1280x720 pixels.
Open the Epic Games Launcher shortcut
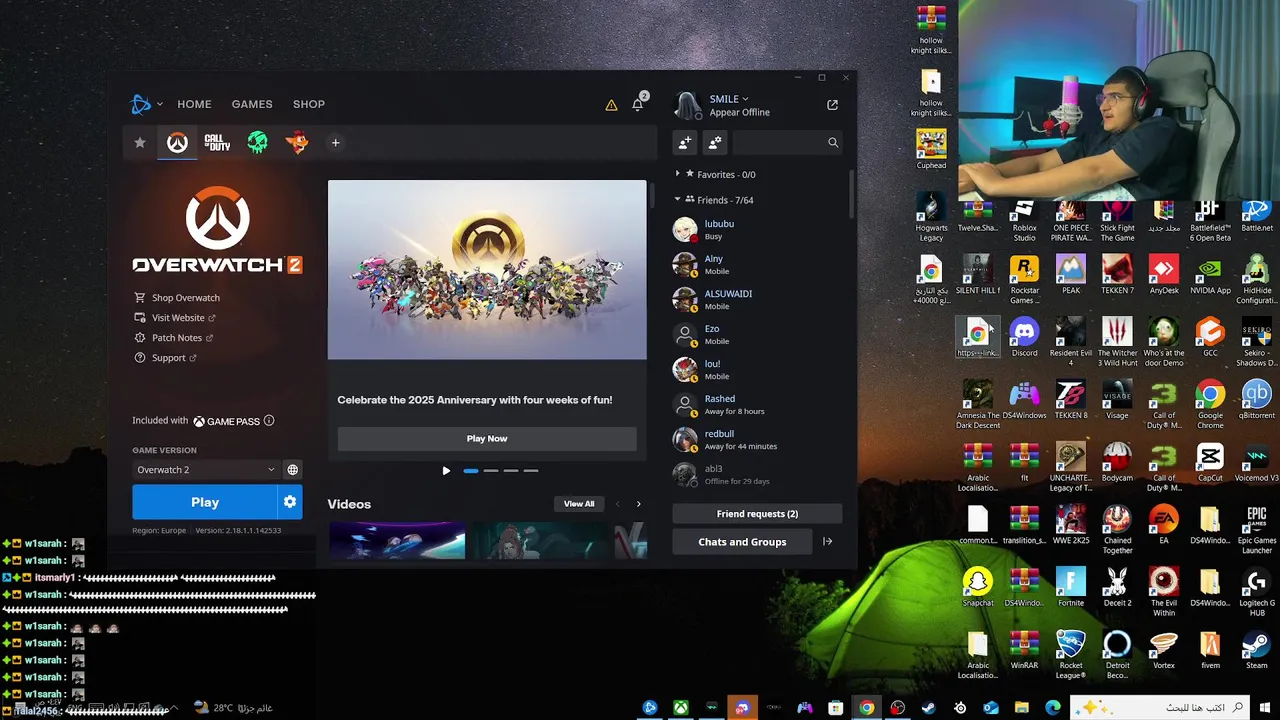point(1257,530)
